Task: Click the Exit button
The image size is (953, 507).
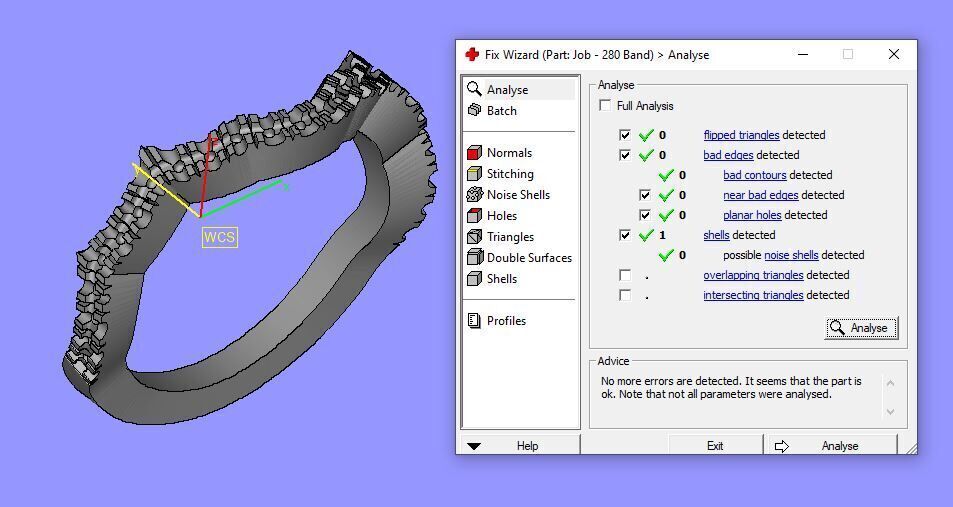Action: click(715, 446)
